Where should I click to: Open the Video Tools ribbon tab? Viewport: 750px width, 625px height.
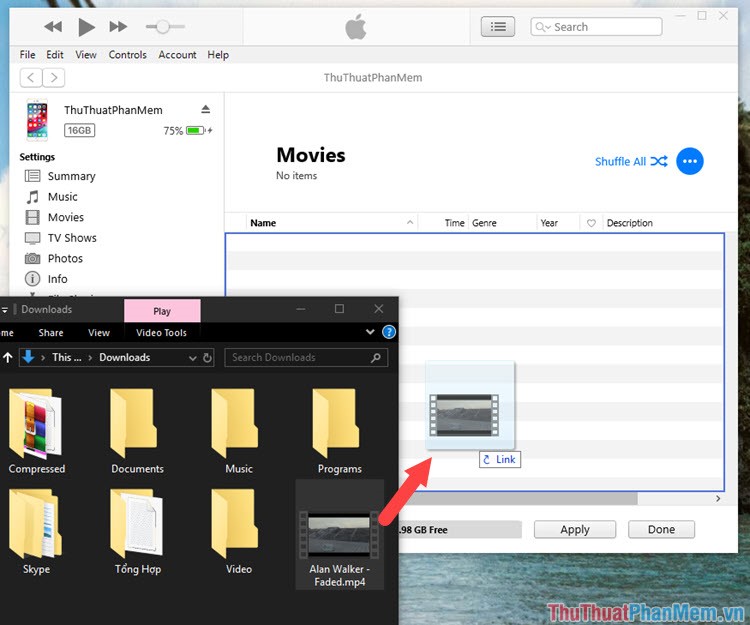point(161,333)
